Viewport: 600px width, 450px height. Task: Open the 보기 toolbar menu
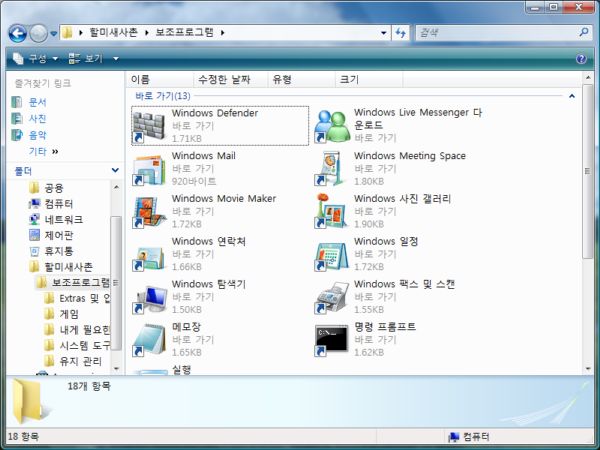point(86,59)
